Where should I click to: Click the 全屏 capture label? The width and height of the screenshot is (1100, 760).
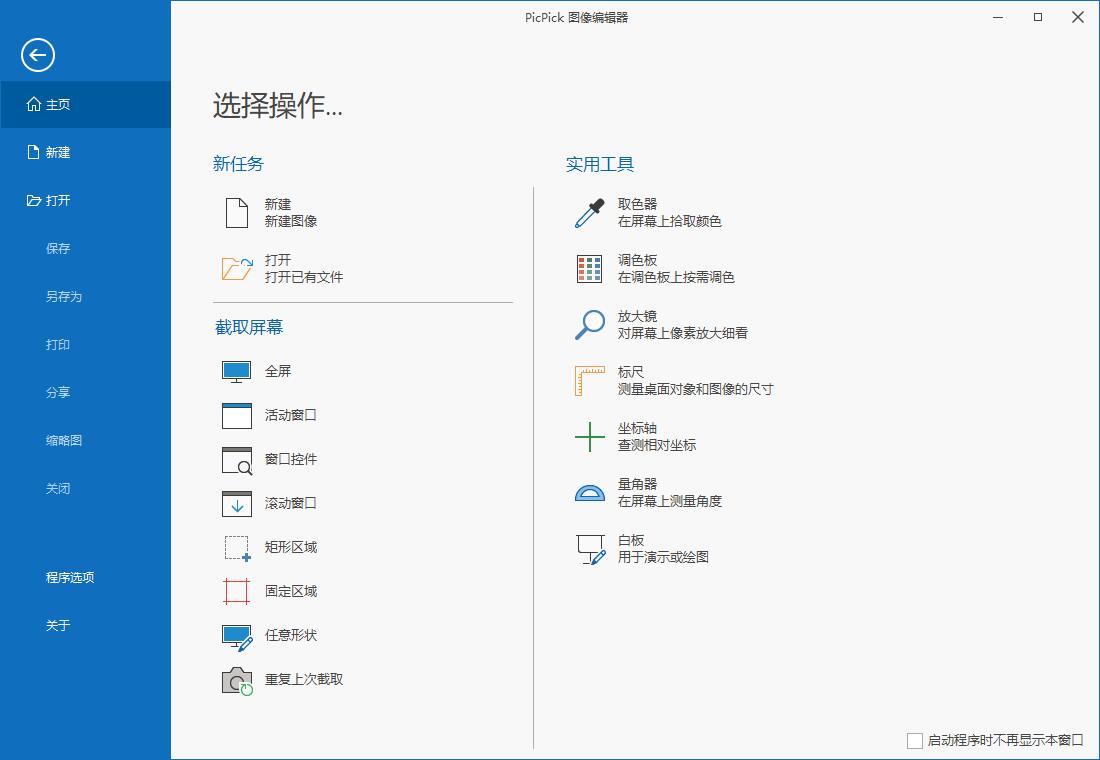[x=278, y=371]
